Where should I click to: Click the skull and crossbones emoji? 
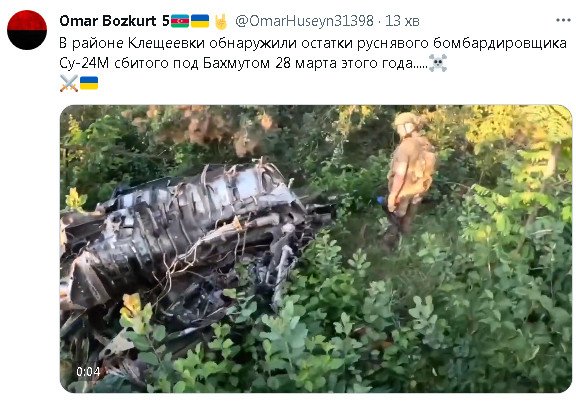438,63
